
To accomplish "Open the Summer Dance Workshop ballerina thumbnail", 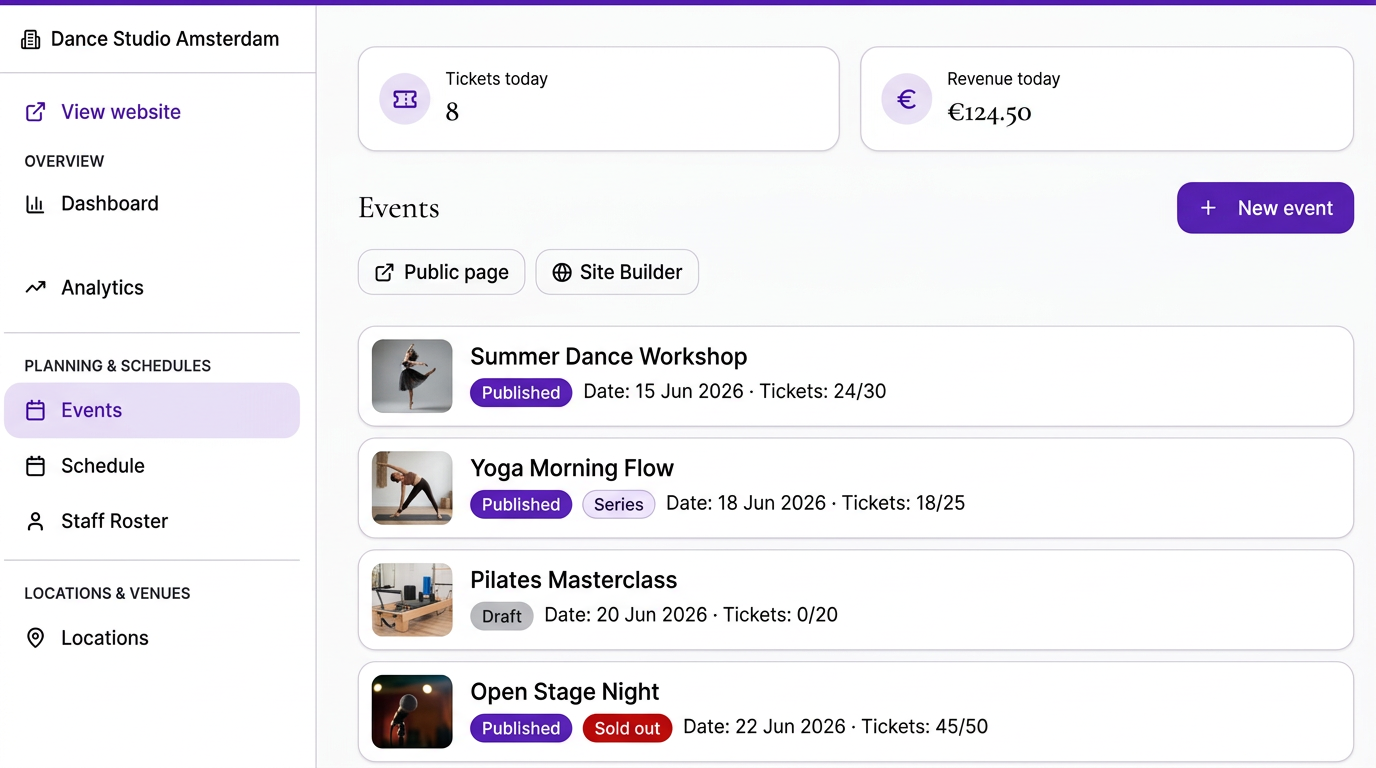I will click(x=412, y=376).
